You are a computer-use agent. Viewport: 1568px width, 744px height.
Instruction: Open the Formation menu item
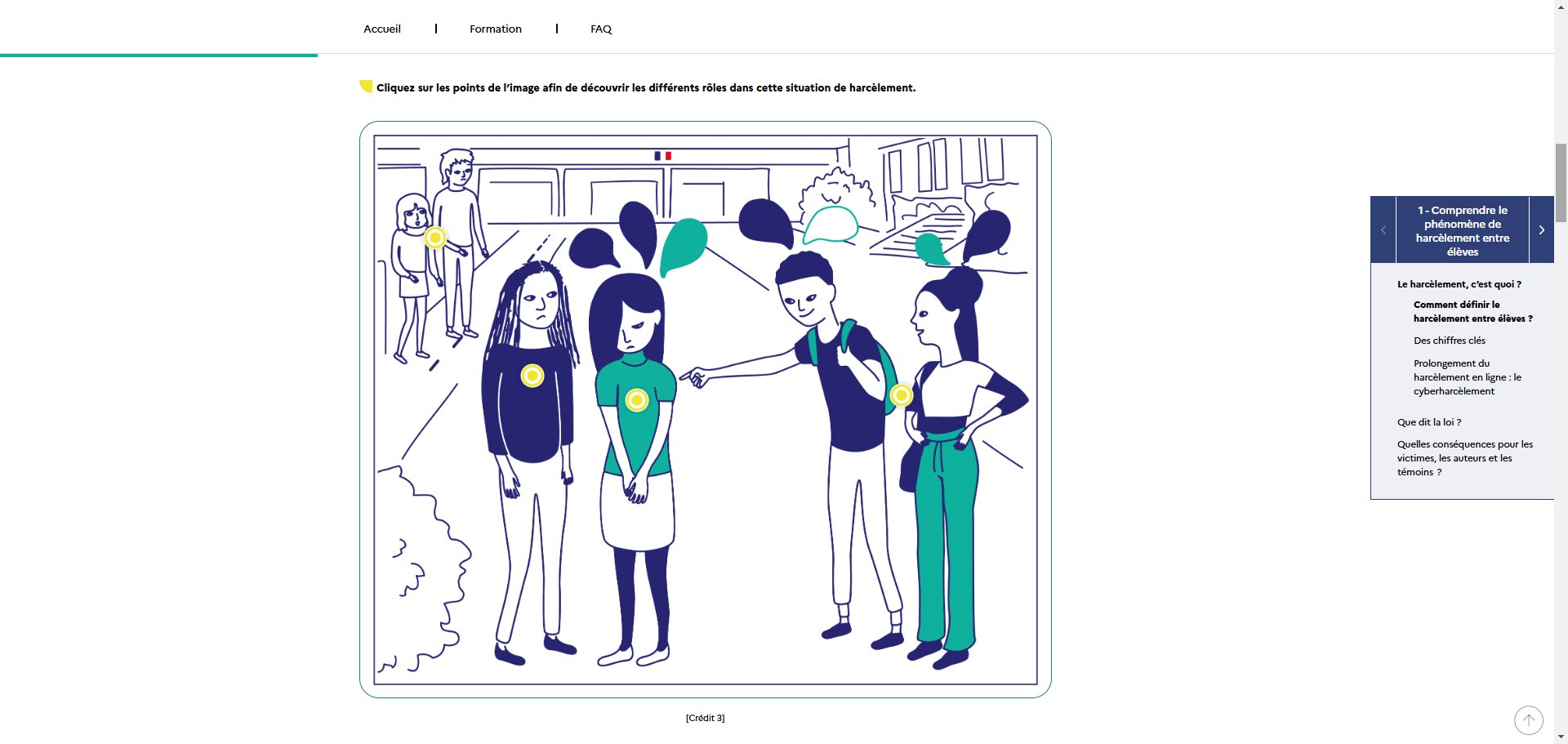coord(495,29)
